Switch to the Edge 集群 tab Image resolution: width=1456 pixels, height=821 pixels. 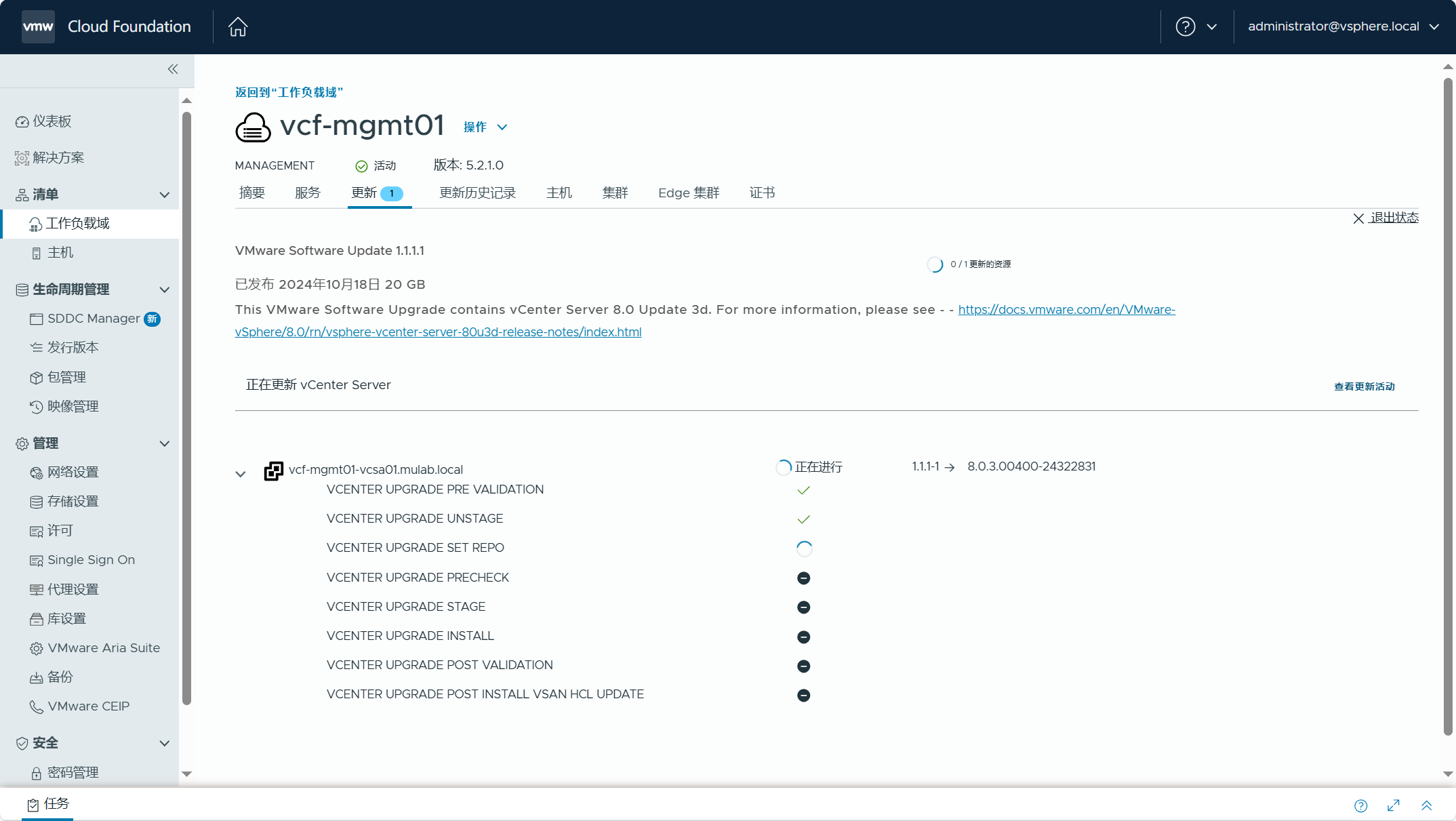(689, 193)
